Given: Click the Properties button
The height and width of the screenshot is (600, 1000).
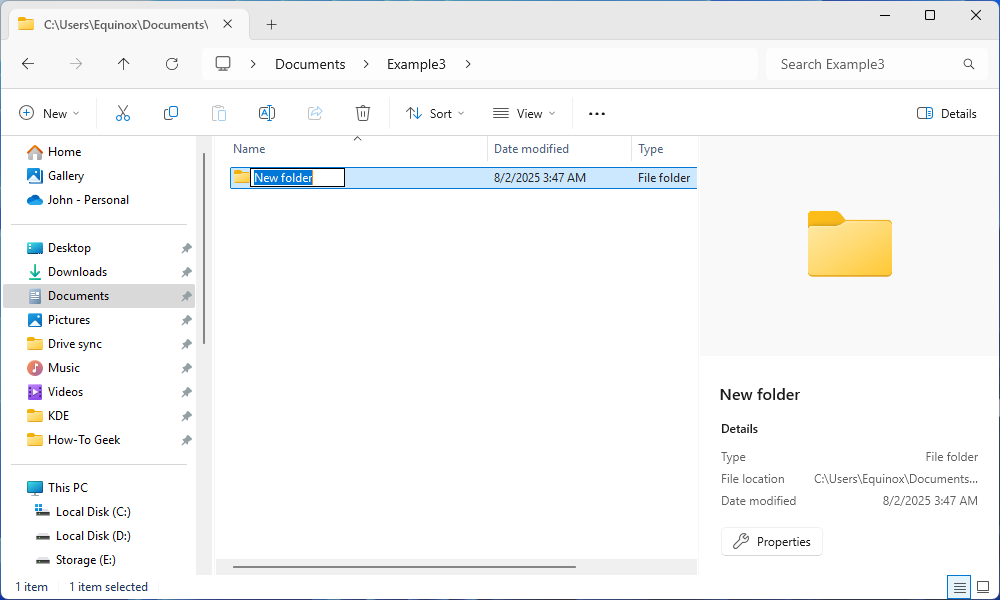Looking at the screenshot, I should click(772, 541).
